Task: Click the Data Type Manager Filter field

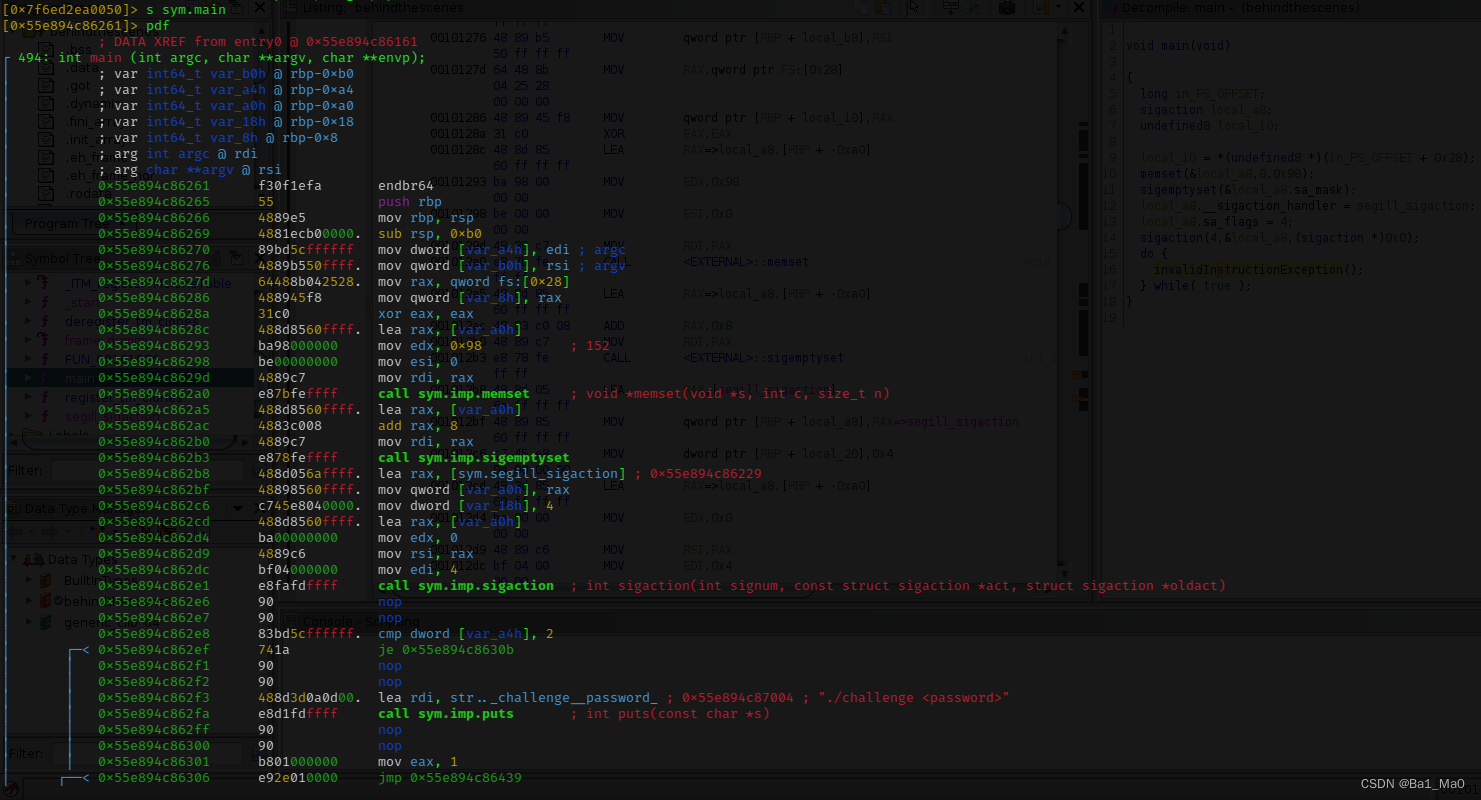Action: (147, 752)
